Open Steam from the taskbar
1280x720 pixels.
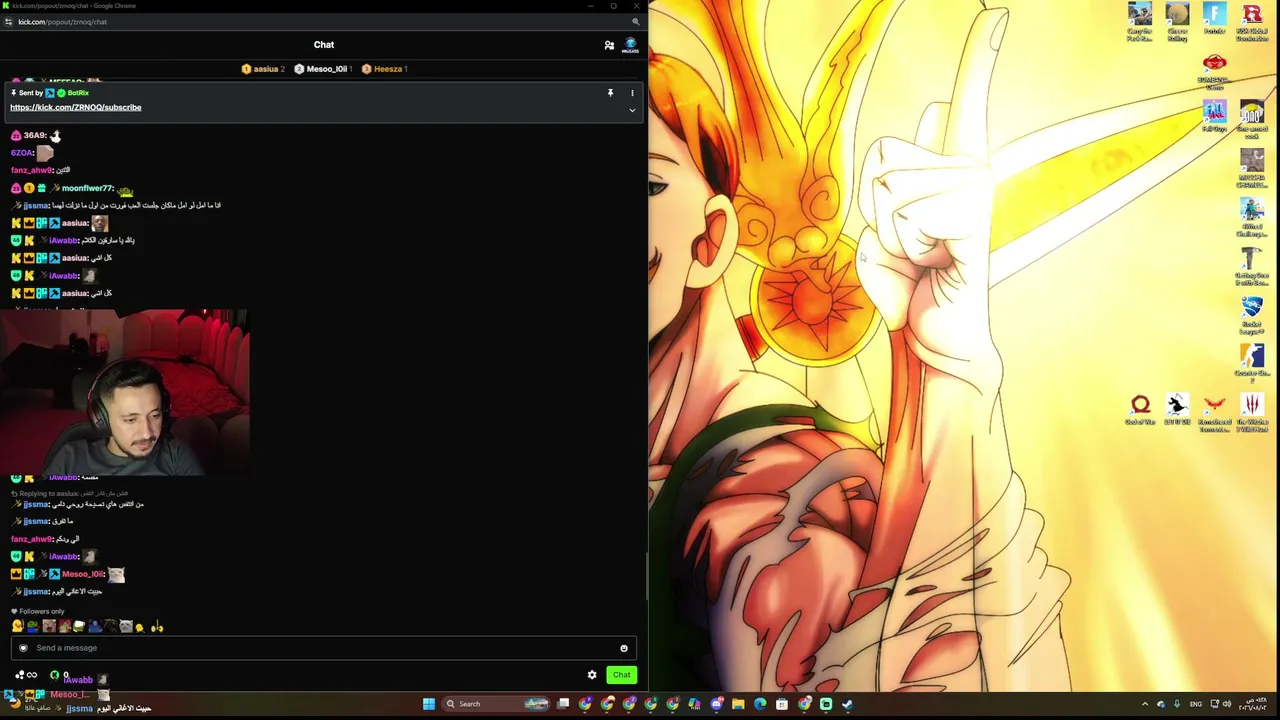pos(848,704)
